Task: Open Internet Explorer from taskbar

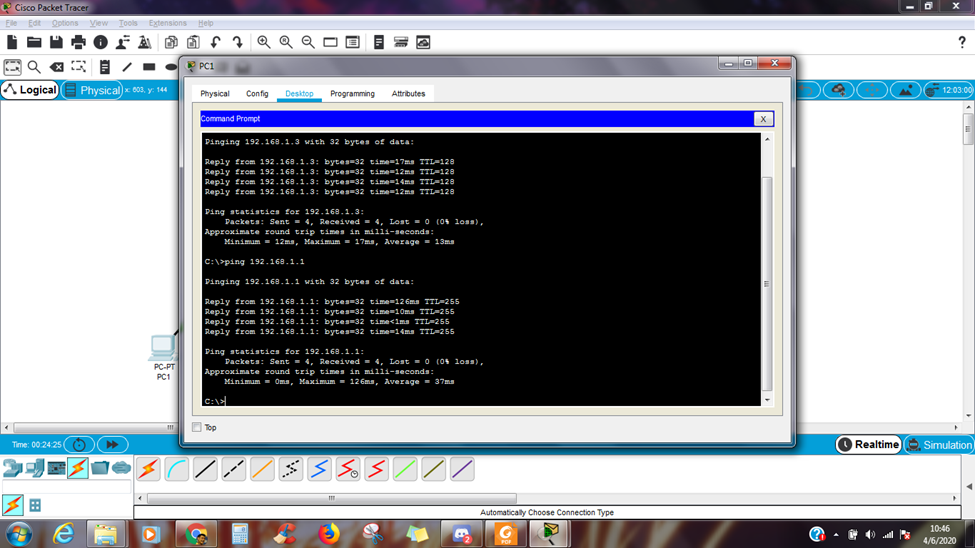Action: pos(63,534)
